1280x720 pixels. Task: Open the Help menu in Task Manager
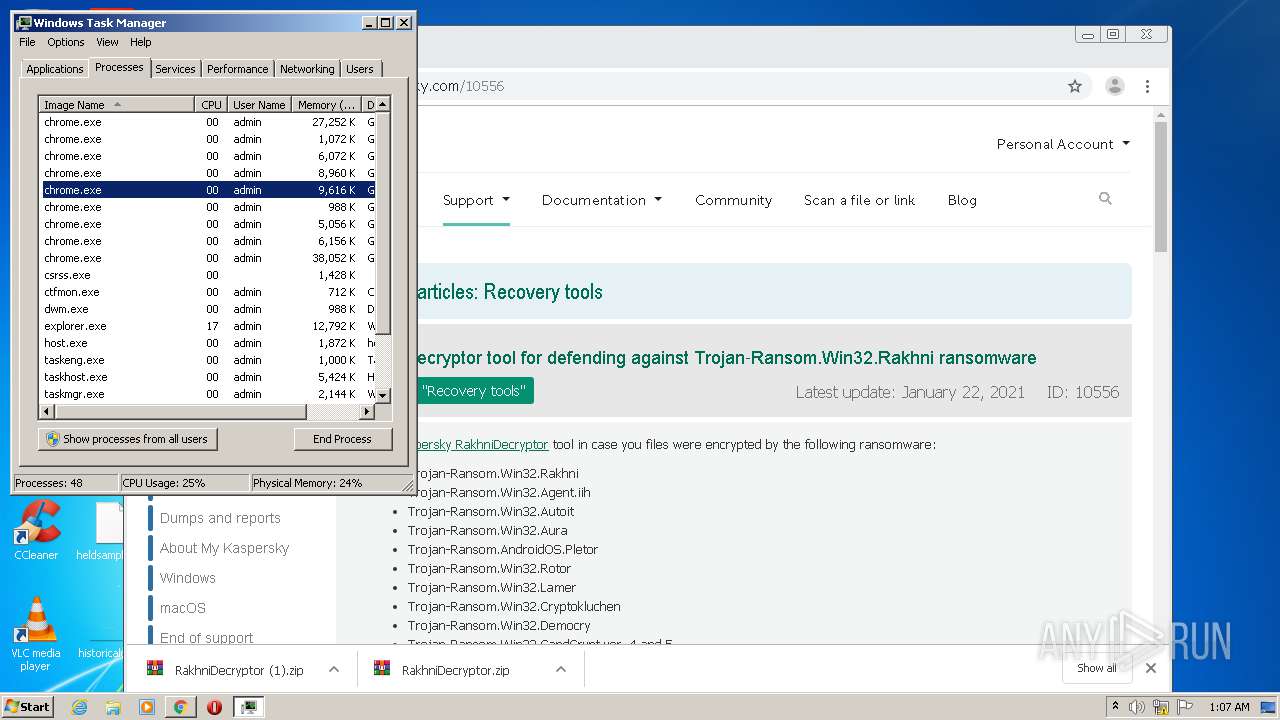click(x=141, y=42)
